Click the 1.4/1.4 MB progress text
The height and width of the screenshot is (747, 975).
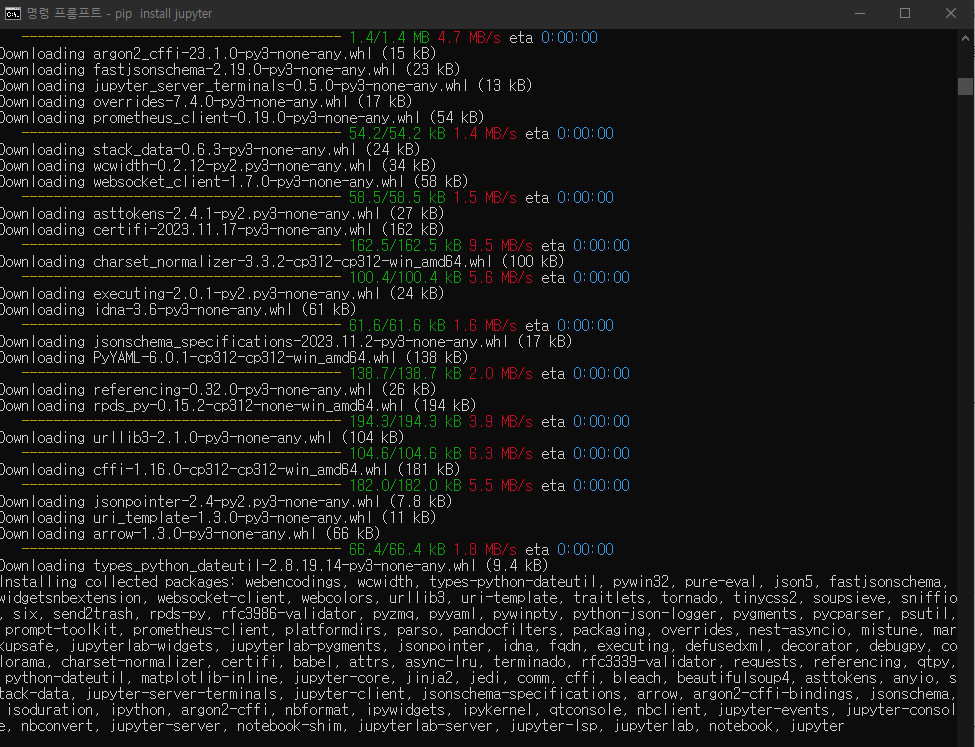pos(389,38)
